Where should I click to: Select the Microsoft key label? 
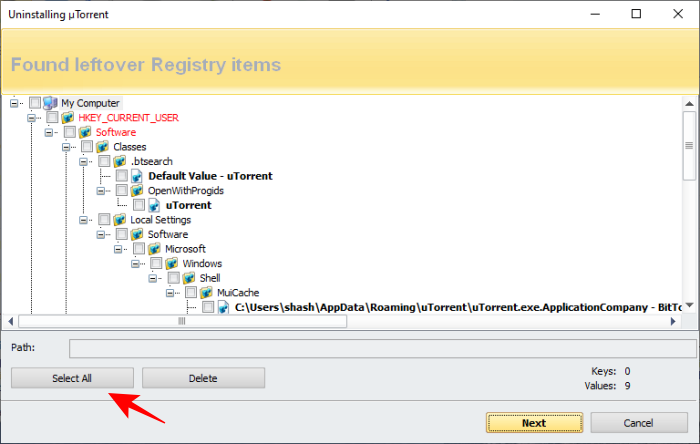tap(185, 249)
